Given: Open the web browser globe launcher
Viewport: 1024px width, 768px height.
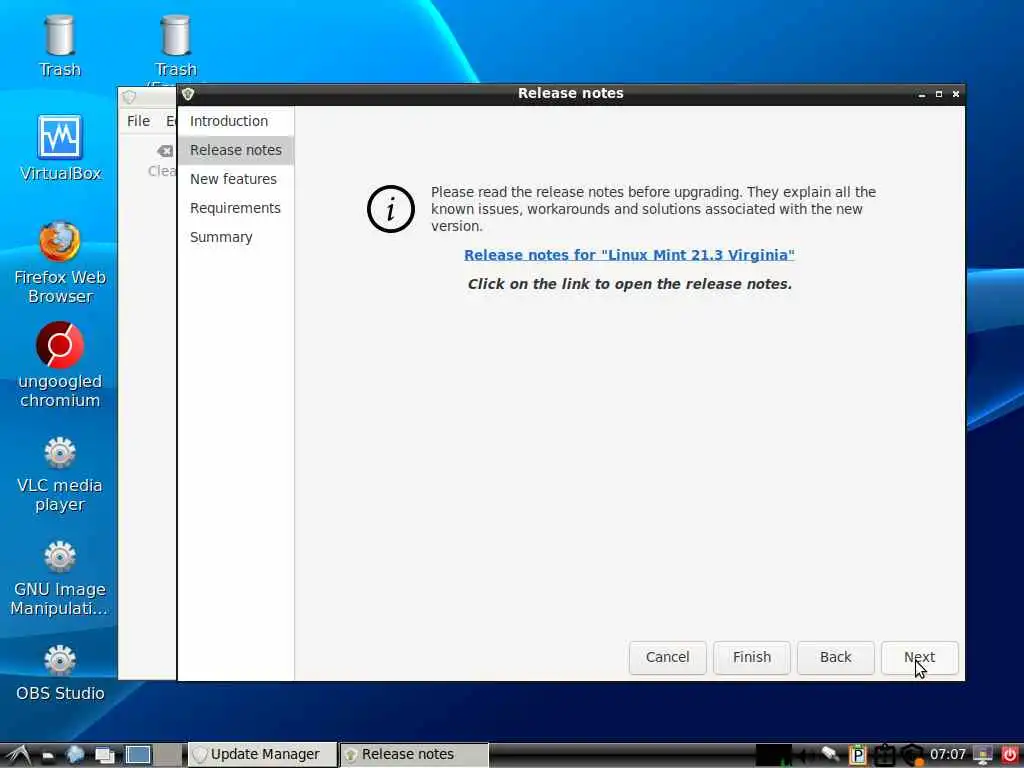Looking at the screenshot, I should 75,755.
